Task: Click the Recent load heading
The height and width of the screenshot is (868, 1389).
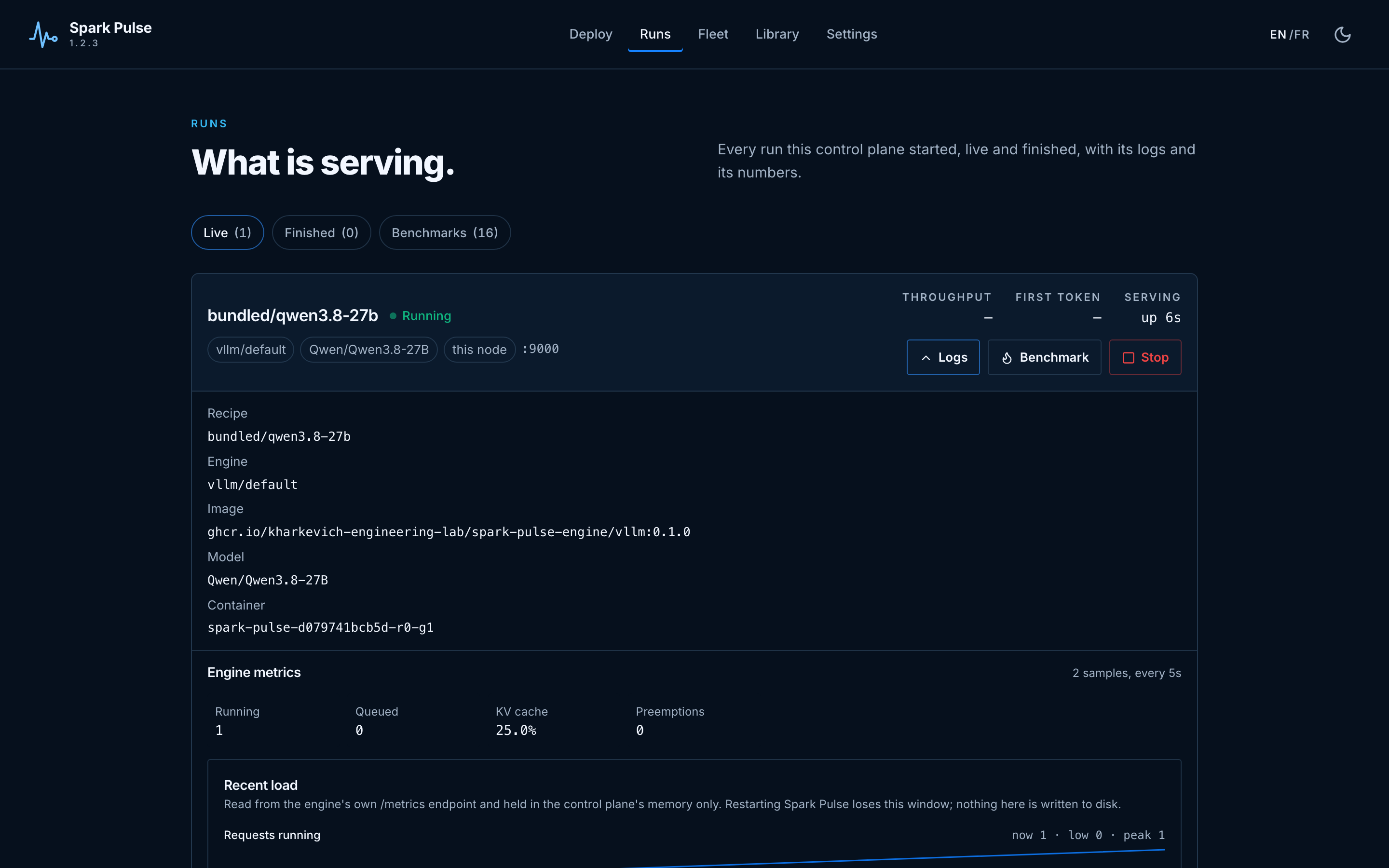Action: tap(260, 785)
